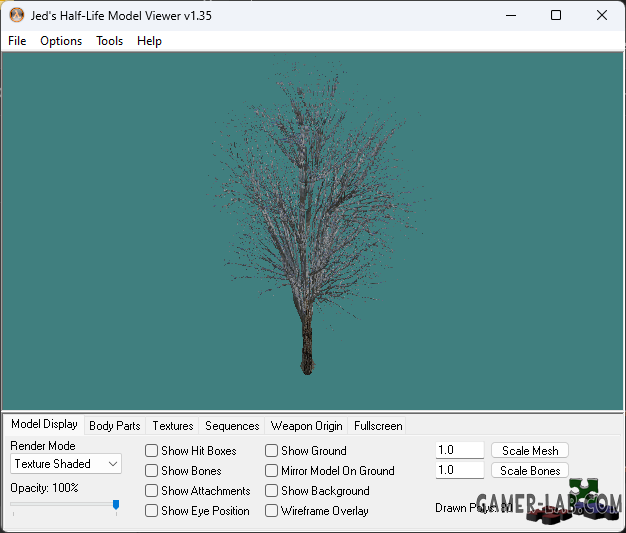Switch to the Body Parts tab

(x=115, y=426)
